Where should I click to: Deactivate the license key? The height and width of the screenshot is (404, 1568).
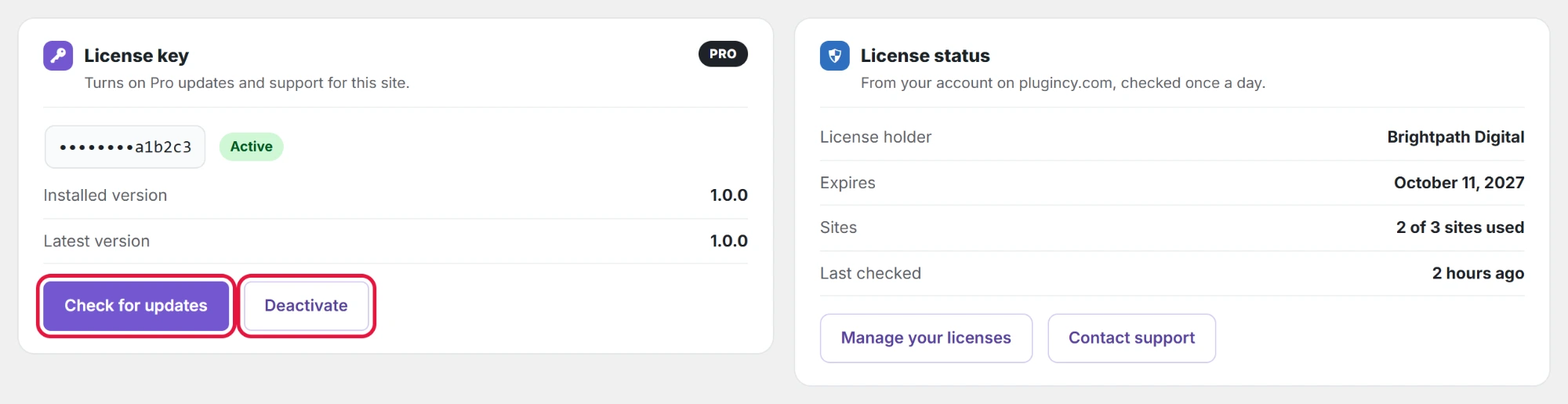[x=306, y=306]
